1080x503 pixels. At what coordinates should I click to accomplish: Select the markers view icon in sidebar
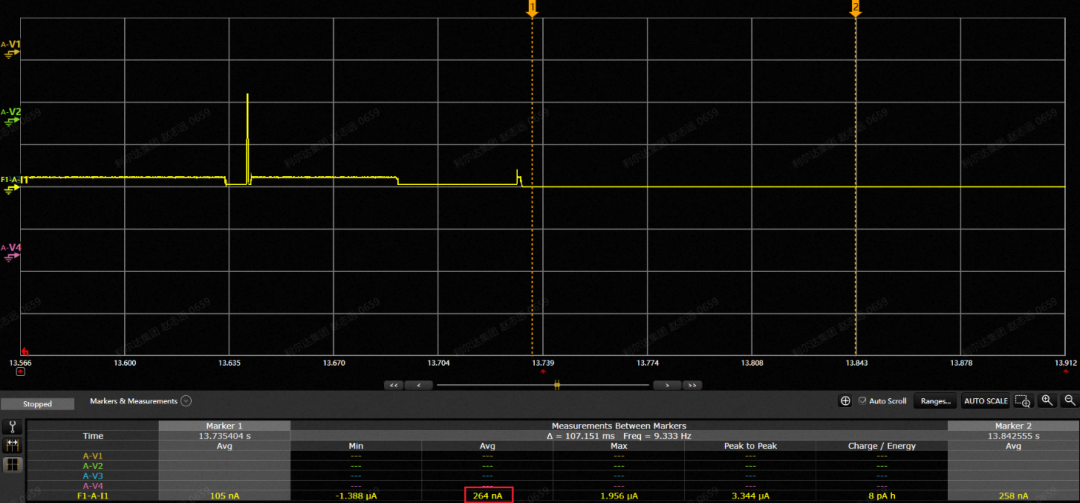point(13,445)
